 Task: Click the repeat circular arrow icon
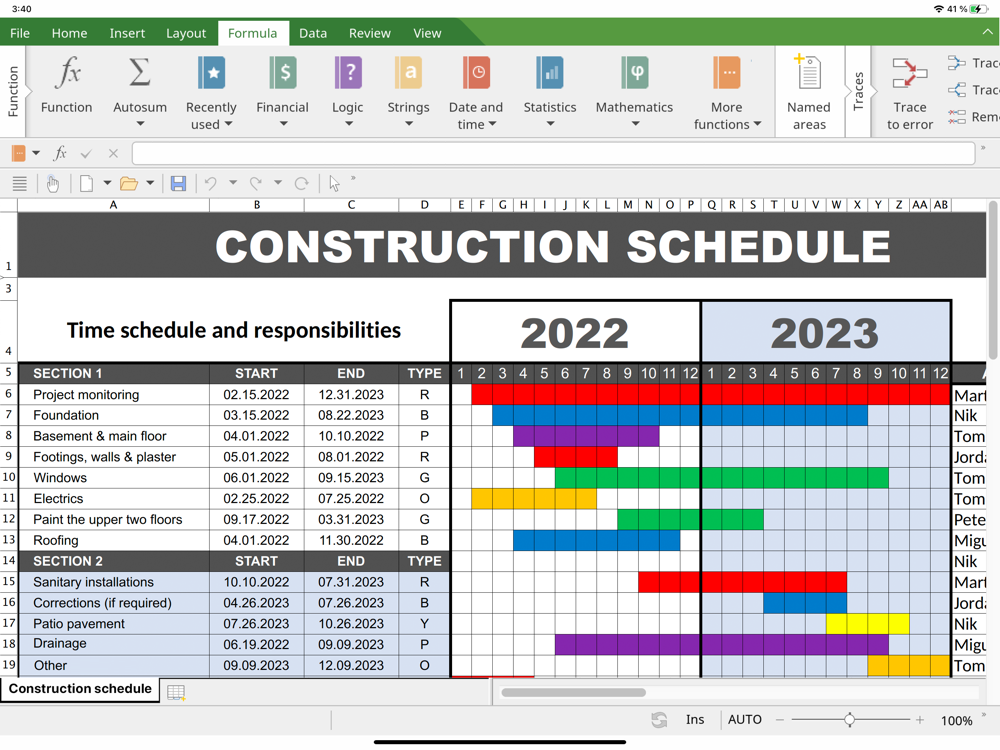click(301, 184)
